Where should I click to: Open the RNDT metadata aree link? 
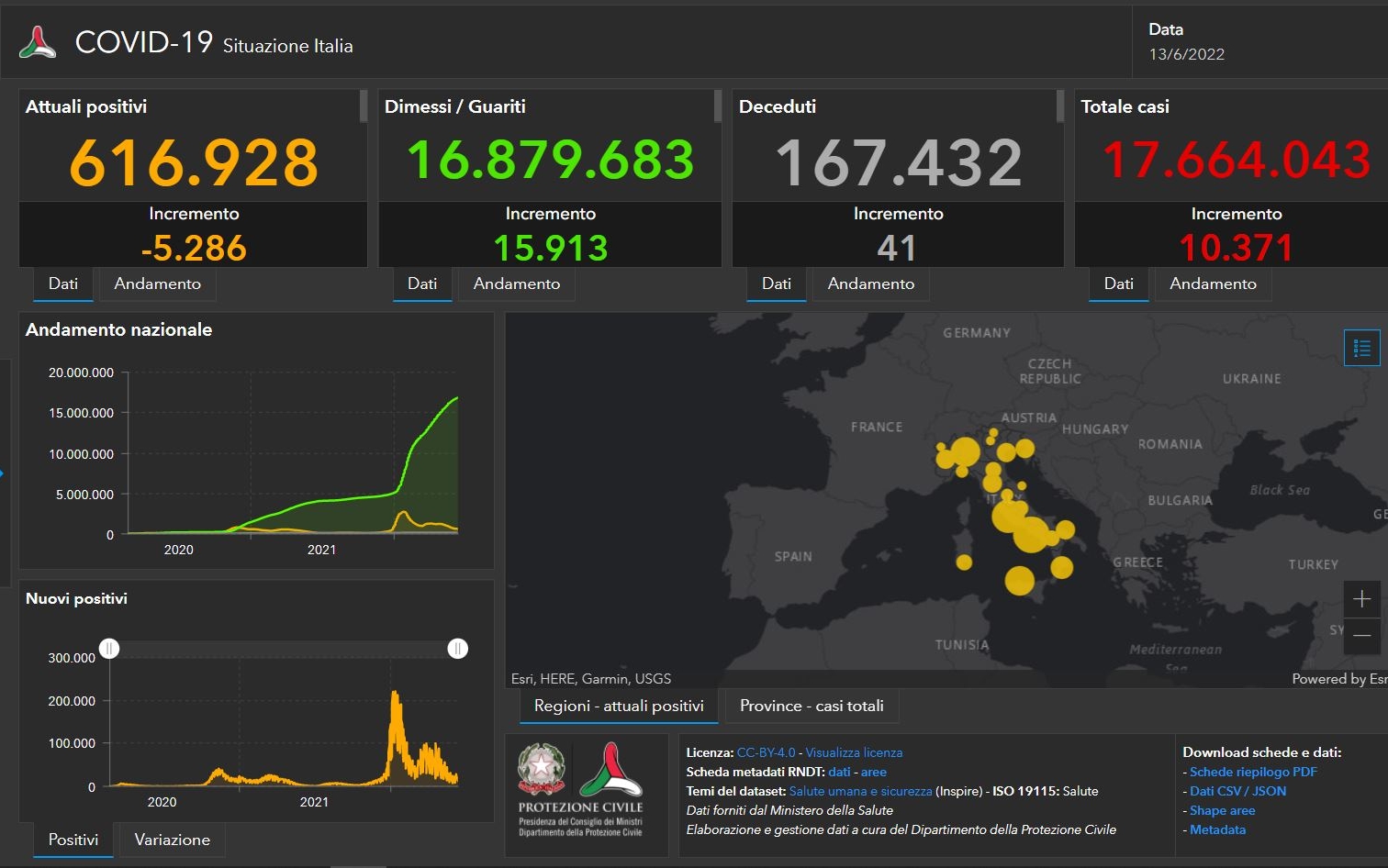[874, 772]
